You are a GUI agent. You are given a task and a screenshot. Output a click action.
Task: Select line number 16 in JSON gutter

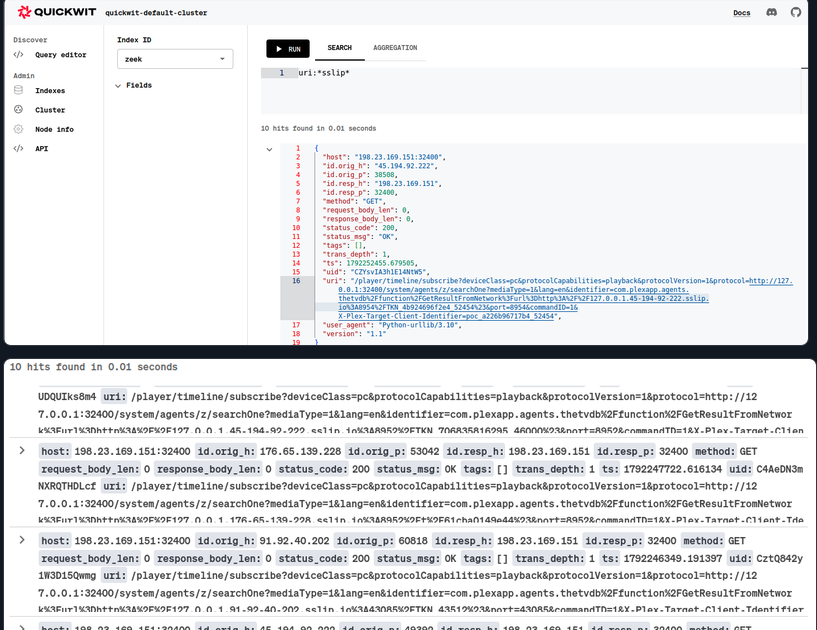(x=296, y=281)
